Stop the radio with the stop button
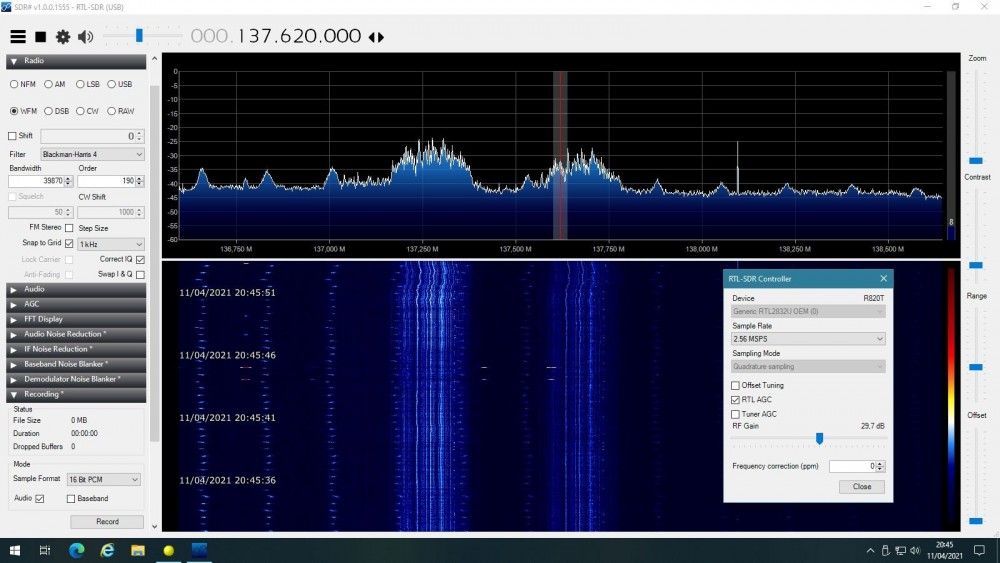Viewport: 1000px width, 563px height. (x=40, y=37)
